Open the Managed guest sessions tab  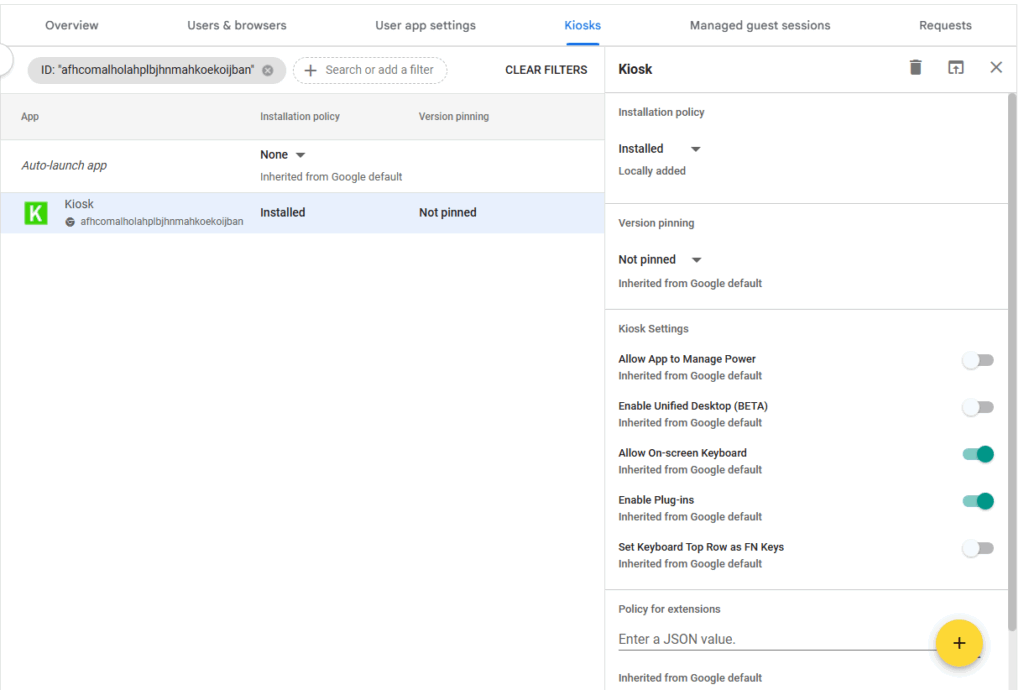click(759, 25)
